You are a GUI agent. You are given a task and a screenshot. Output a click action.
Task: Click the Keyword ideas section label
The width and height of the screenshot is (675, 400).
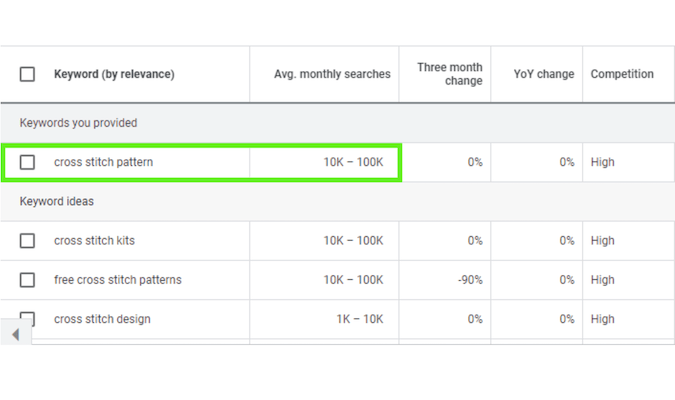pyautogui.click(x=57, y=201)
